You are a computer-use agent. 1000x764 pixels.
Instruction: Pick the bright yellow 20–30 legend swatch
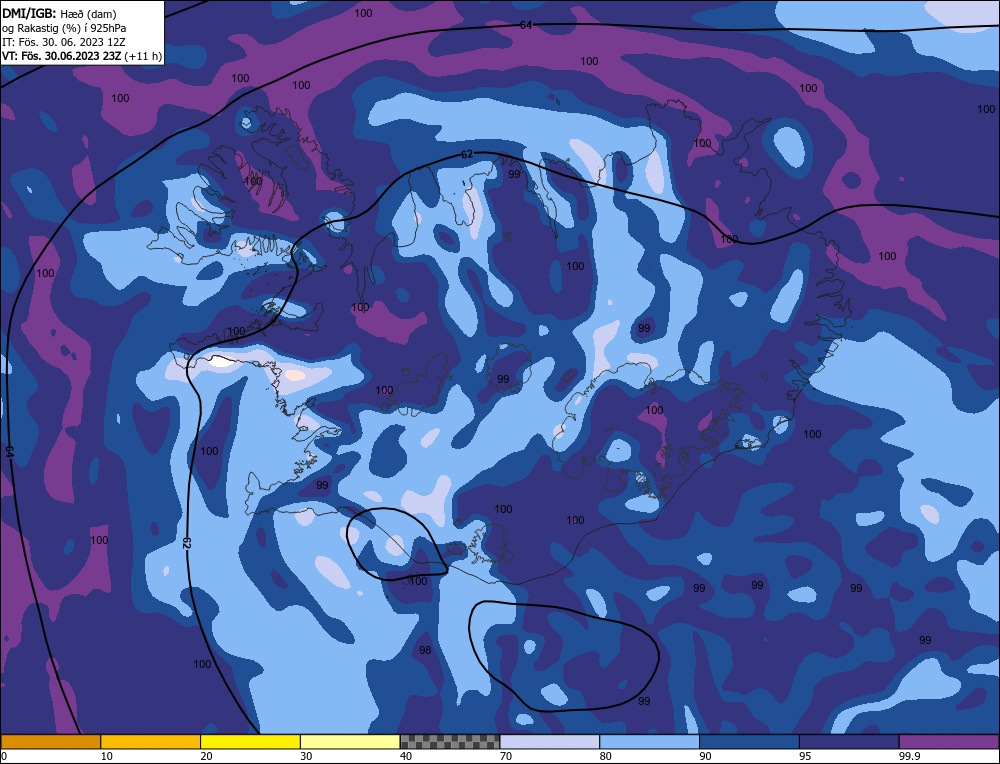250,741
